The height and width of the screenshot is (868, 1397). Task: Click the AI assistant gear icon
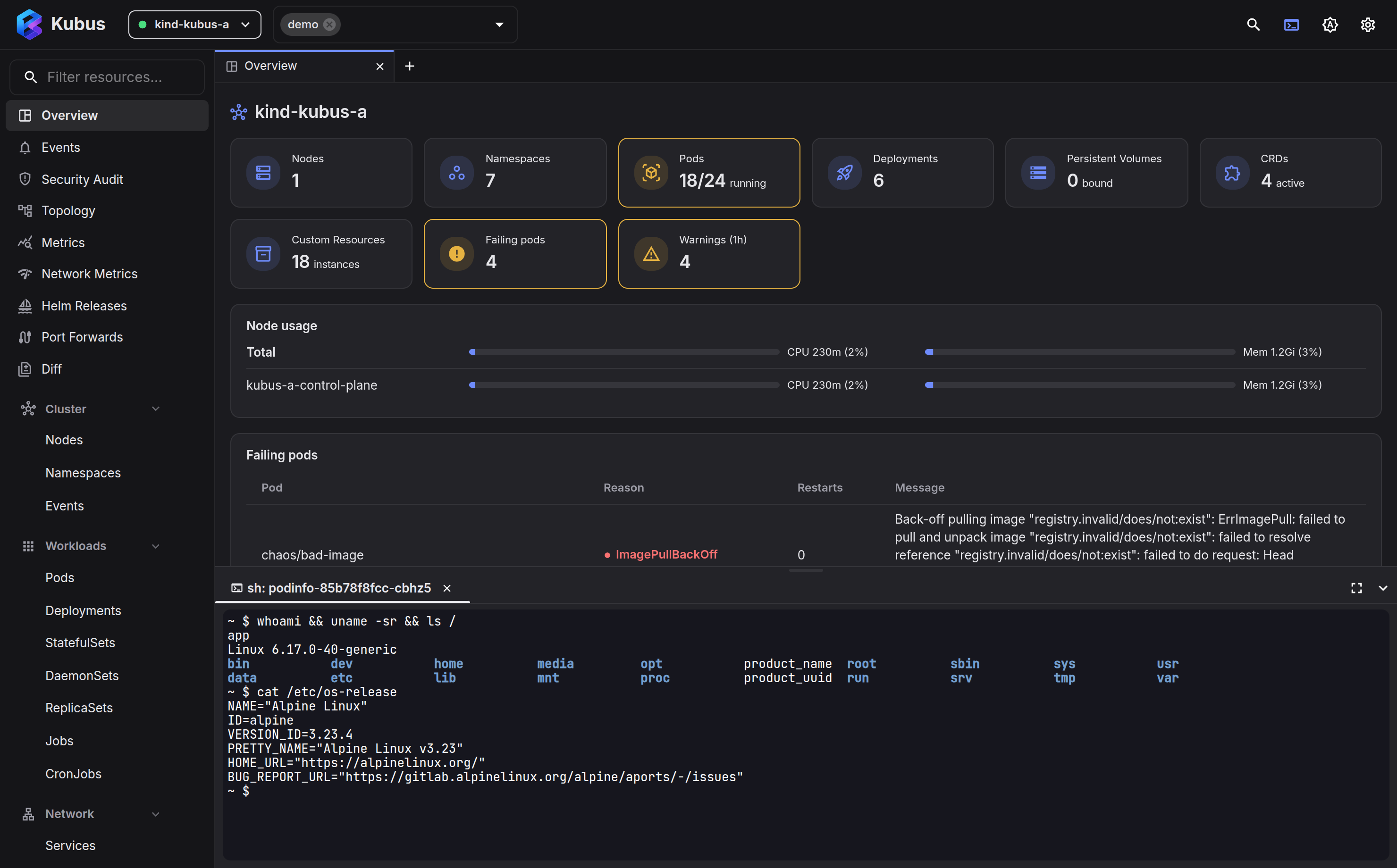click(x=1330, y=25)
